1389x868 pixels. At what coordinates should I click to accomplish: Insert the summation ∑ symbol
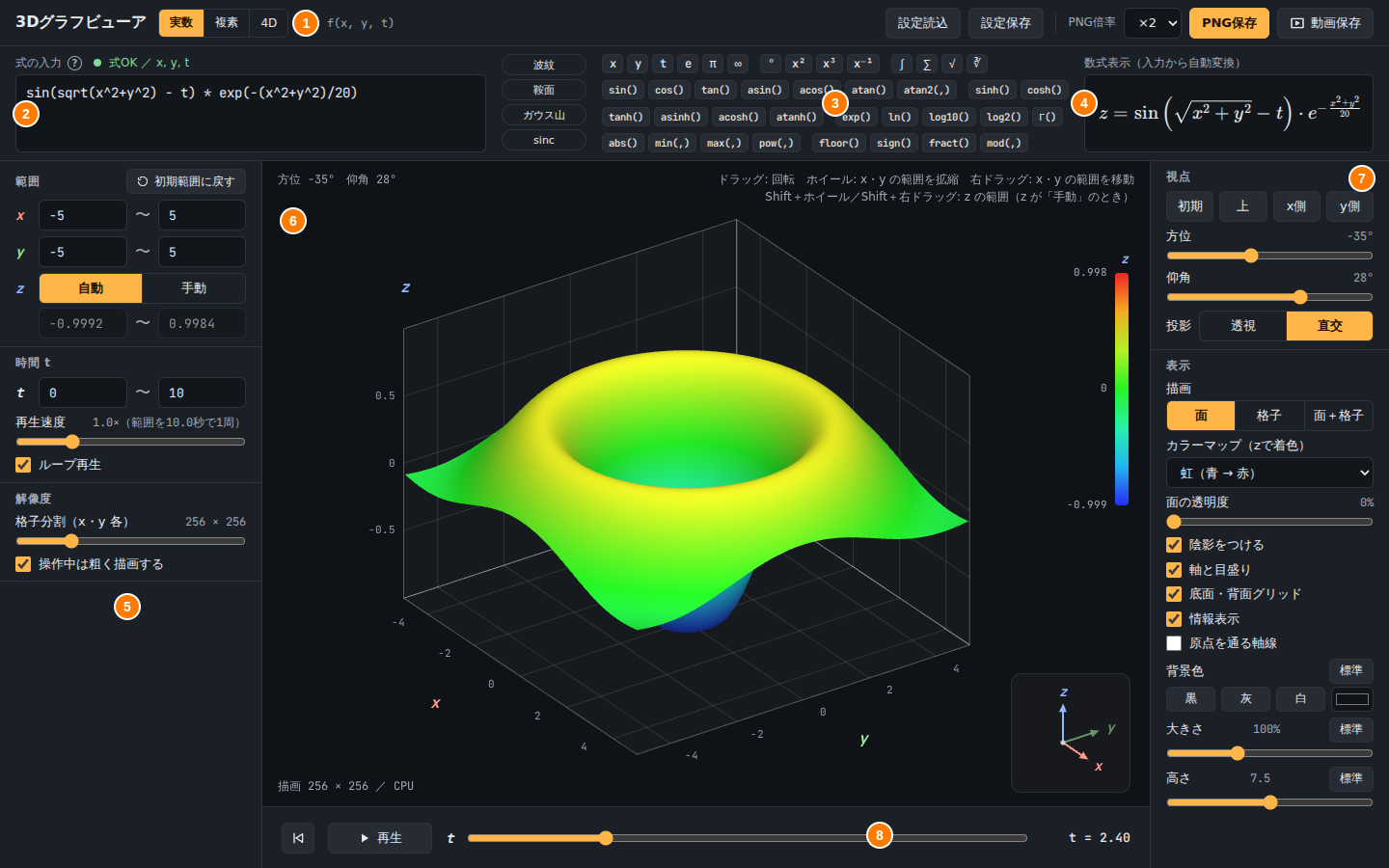(927, 64)
